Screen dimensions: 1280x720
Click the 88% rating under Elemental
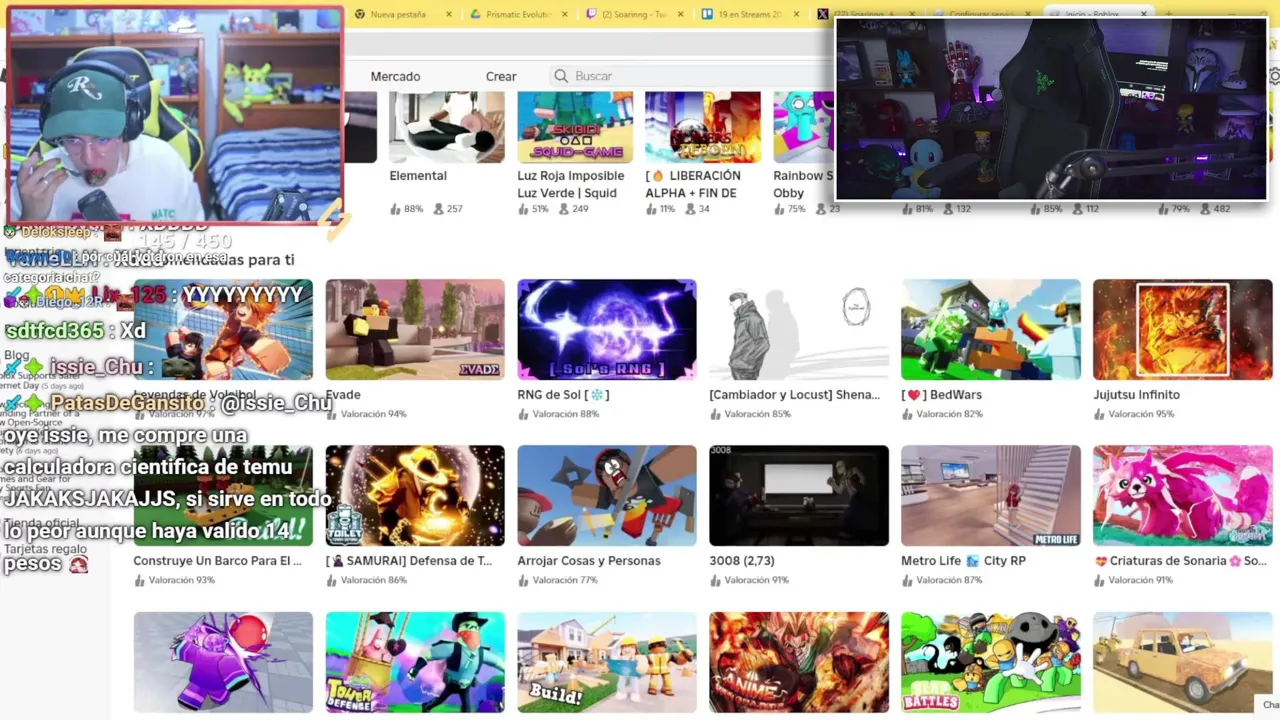413,209
